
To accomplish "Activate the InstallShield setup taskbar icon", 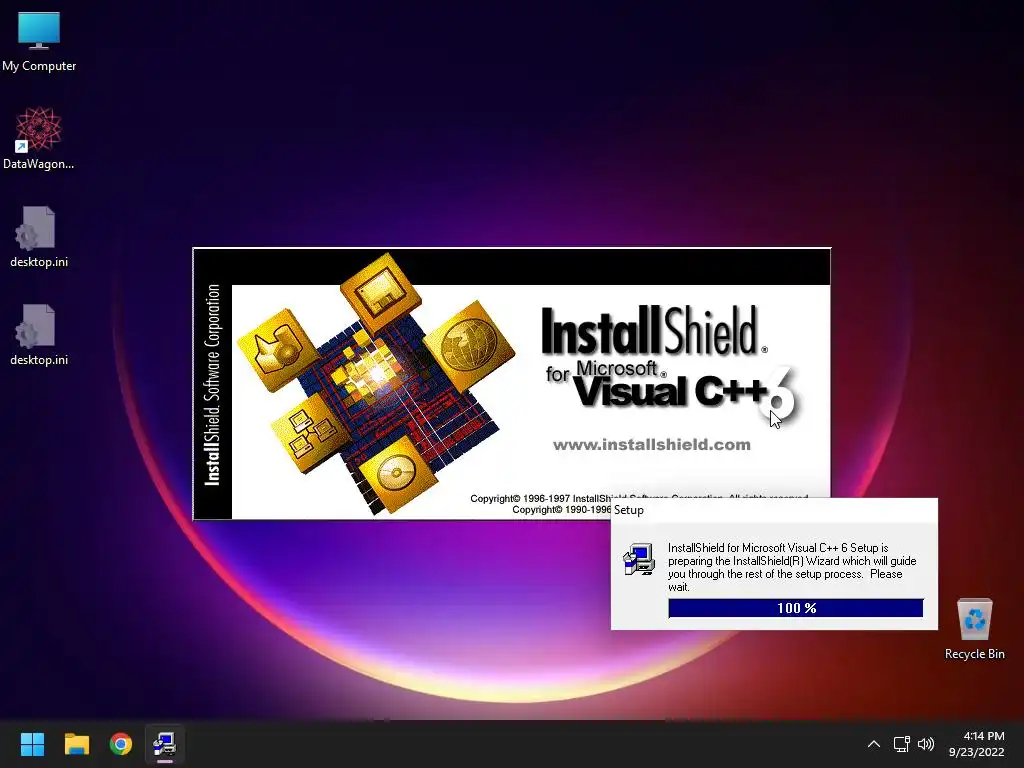I will pyautogui.click(x=165, y=744).
